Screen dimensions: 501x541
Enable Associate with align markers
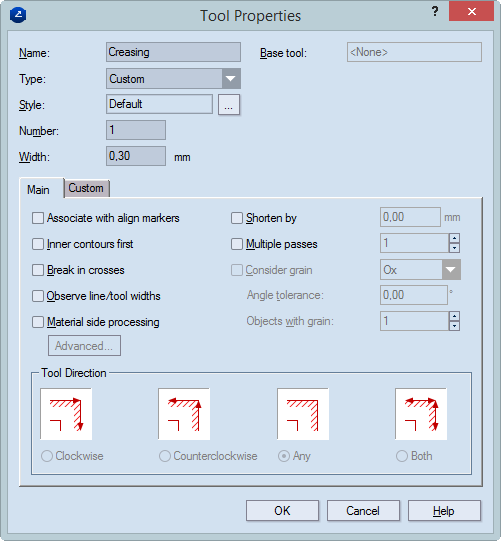tap(38, 218)
